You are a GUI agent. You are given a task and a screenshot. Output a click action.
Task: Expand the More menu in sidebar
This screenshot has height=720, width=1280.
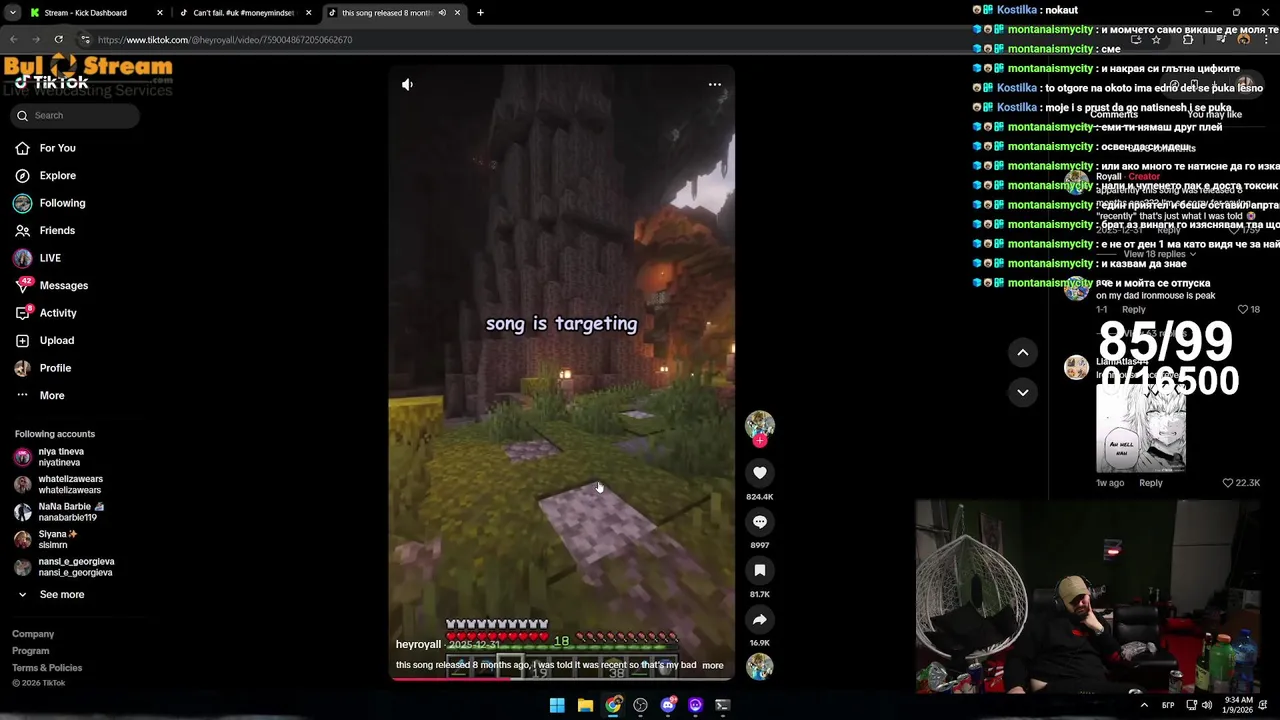click(x=52, y=396)
